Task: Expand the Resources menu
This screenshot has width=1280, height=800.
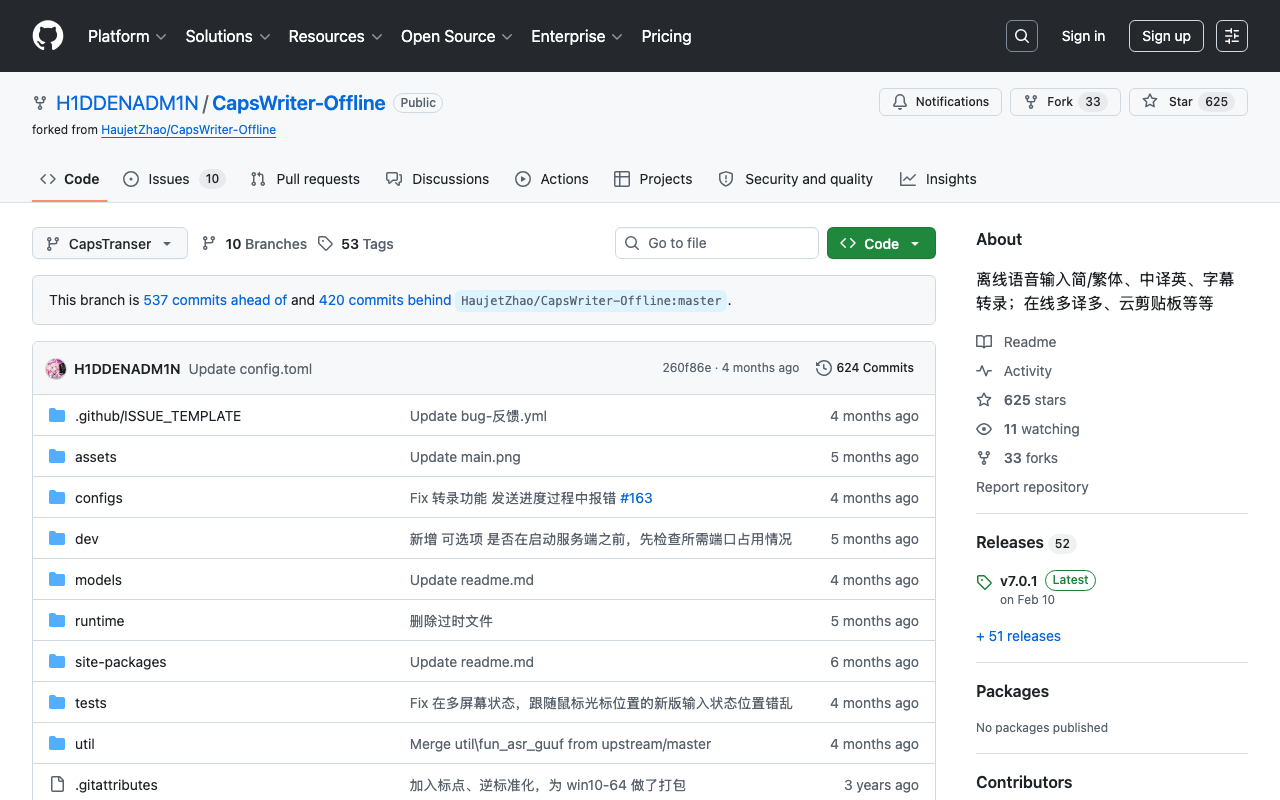Action: tap(335, 36)
